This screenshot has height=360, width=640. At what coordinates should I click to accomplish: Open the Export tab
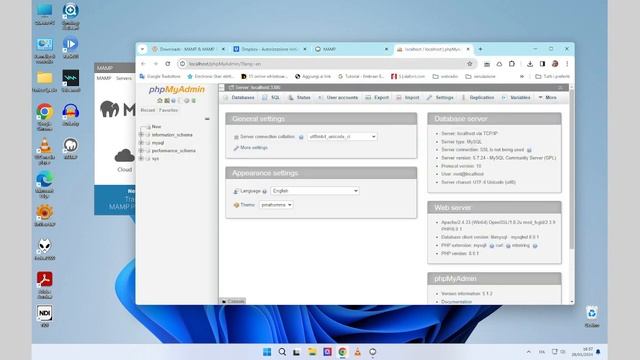pyautogui.click(x=378, y=98)
